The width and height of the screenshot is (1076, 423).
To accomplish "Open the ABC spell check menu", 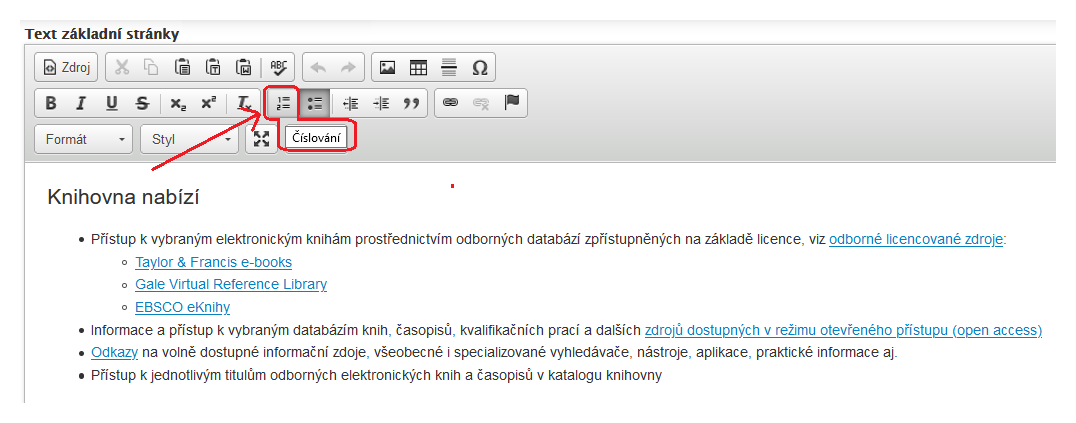I will (x=278, y=67).
